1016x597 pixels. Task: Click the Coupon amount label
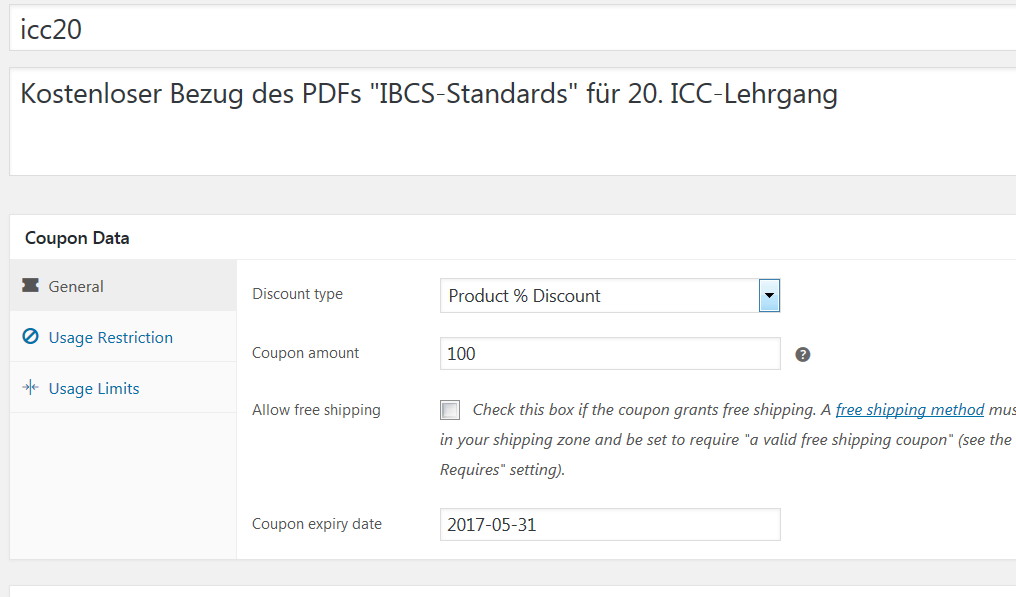(305, 353)
